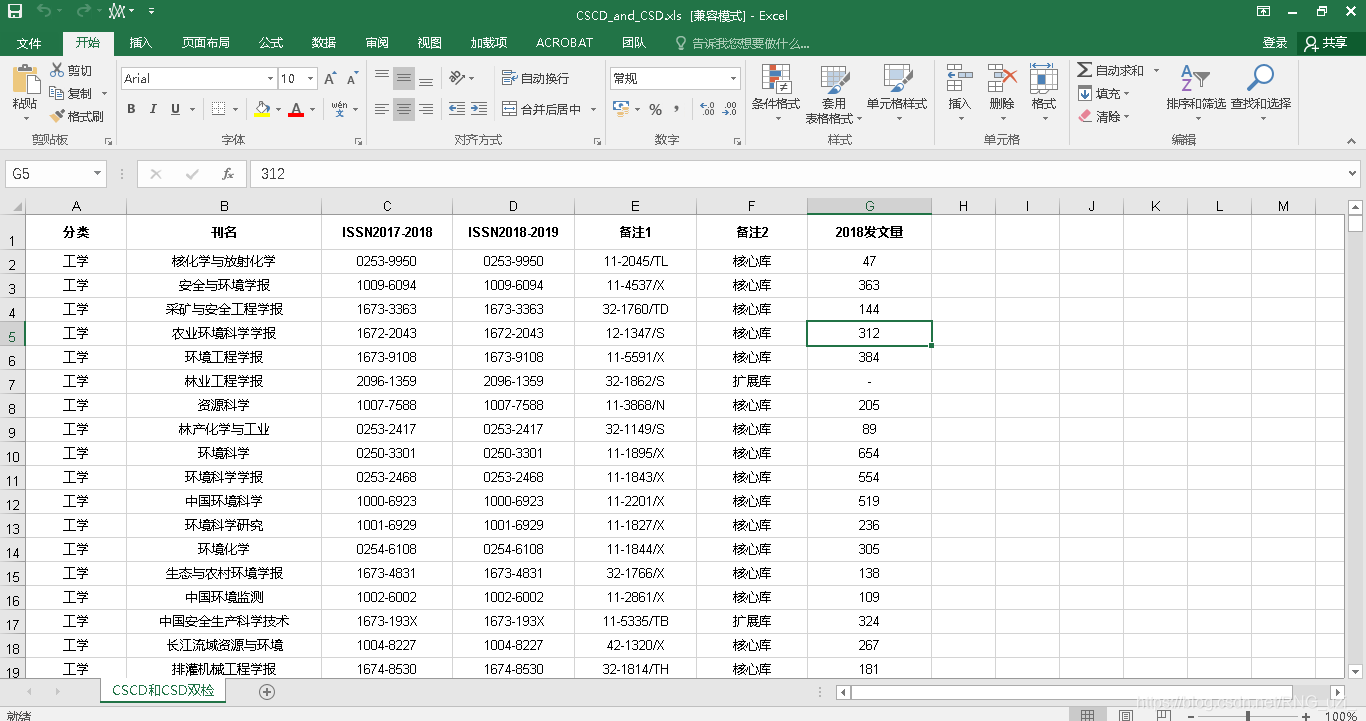Click the borders icon
The height and width of the screenshot is (721, 1366).
pos(218,109)
